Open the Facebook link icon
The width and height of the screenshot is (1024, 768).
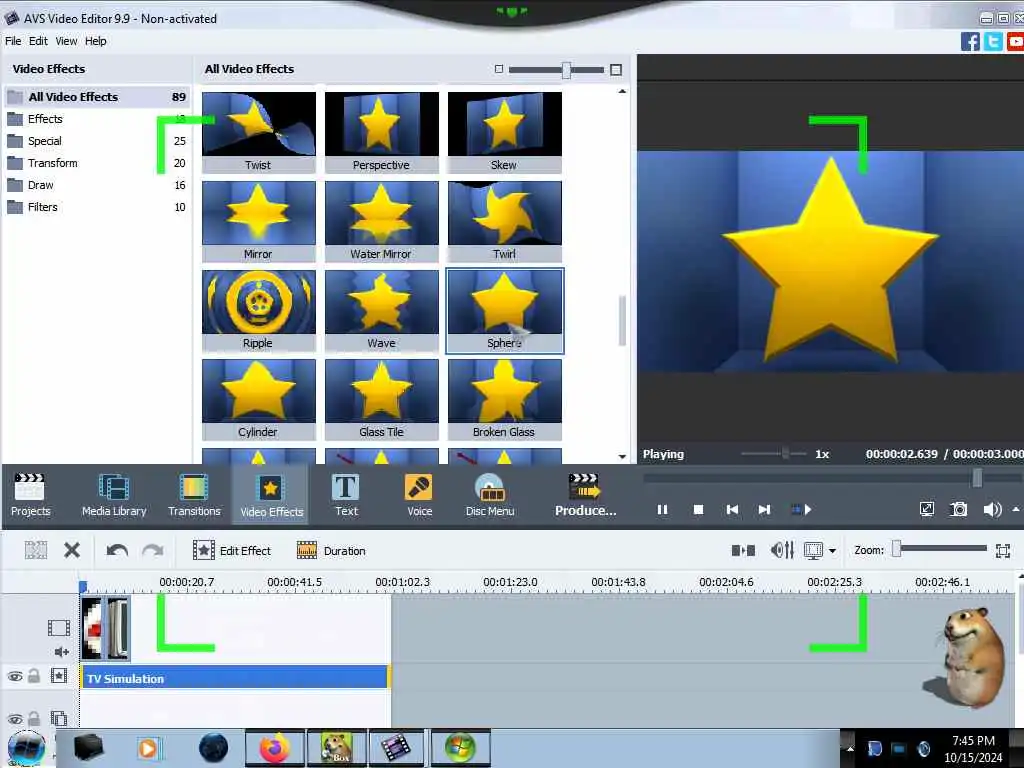click(x=970, y=42)
